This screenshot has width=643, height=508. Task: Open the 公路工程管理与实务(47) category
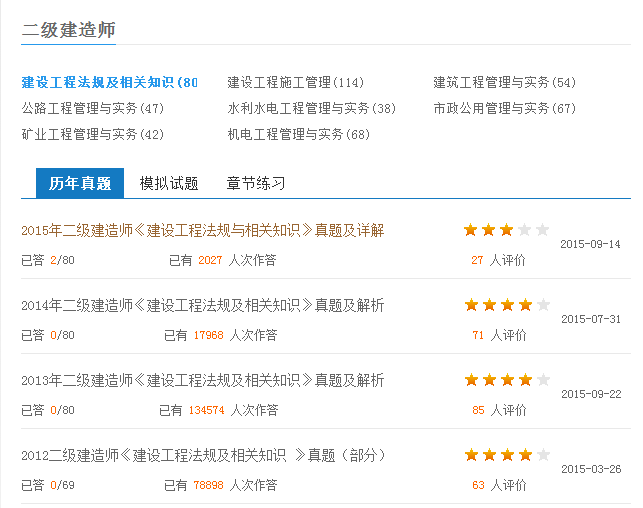pos(93,108)
